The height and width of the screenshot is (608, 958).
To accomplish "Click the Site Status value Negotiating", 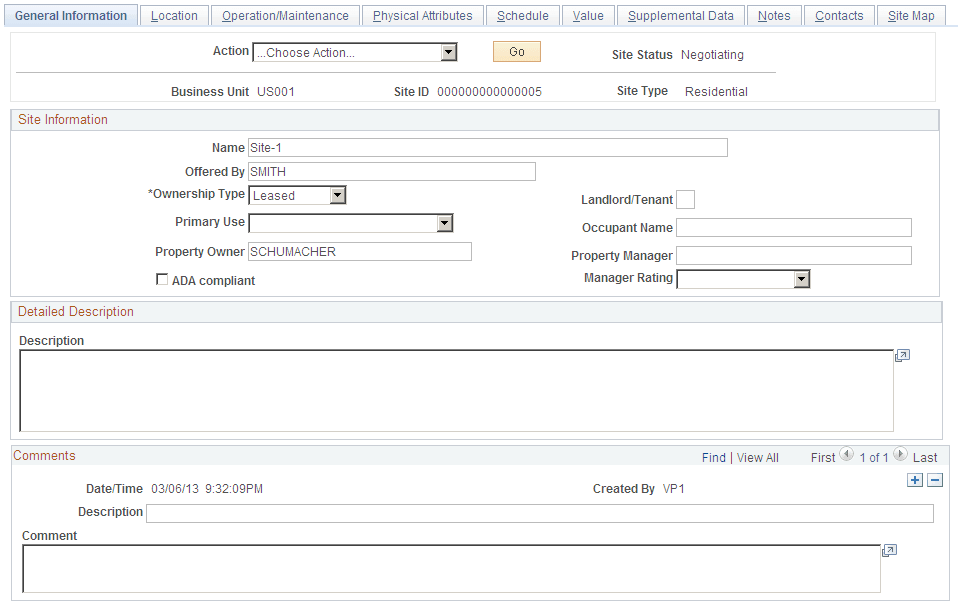I will coord(712,55).
